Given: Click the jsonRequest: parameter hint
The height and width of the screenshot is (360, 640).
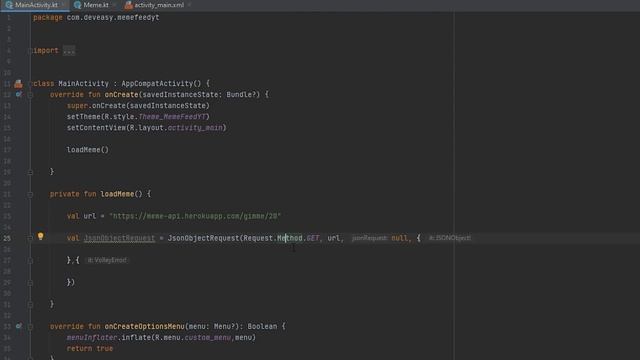Looking at the screenshot, I should 369,238.
